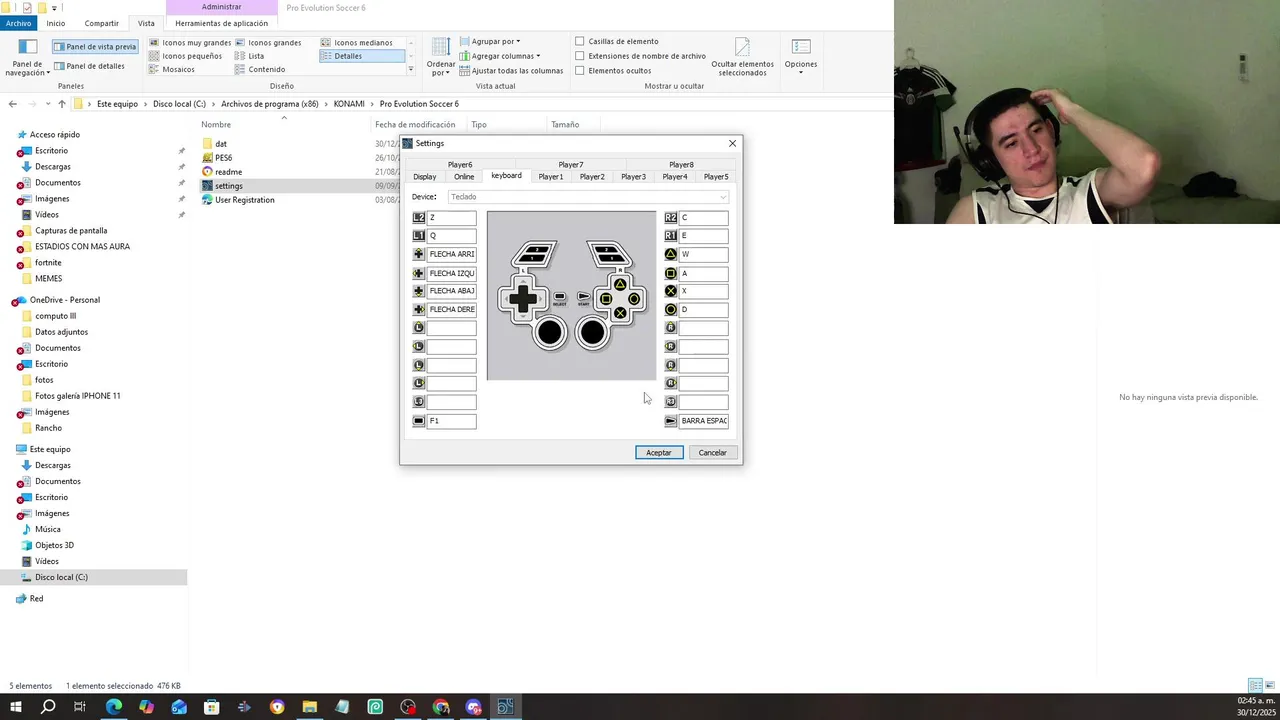
Task: Open Agregar columnas dropdown
Action: [500, 56]
